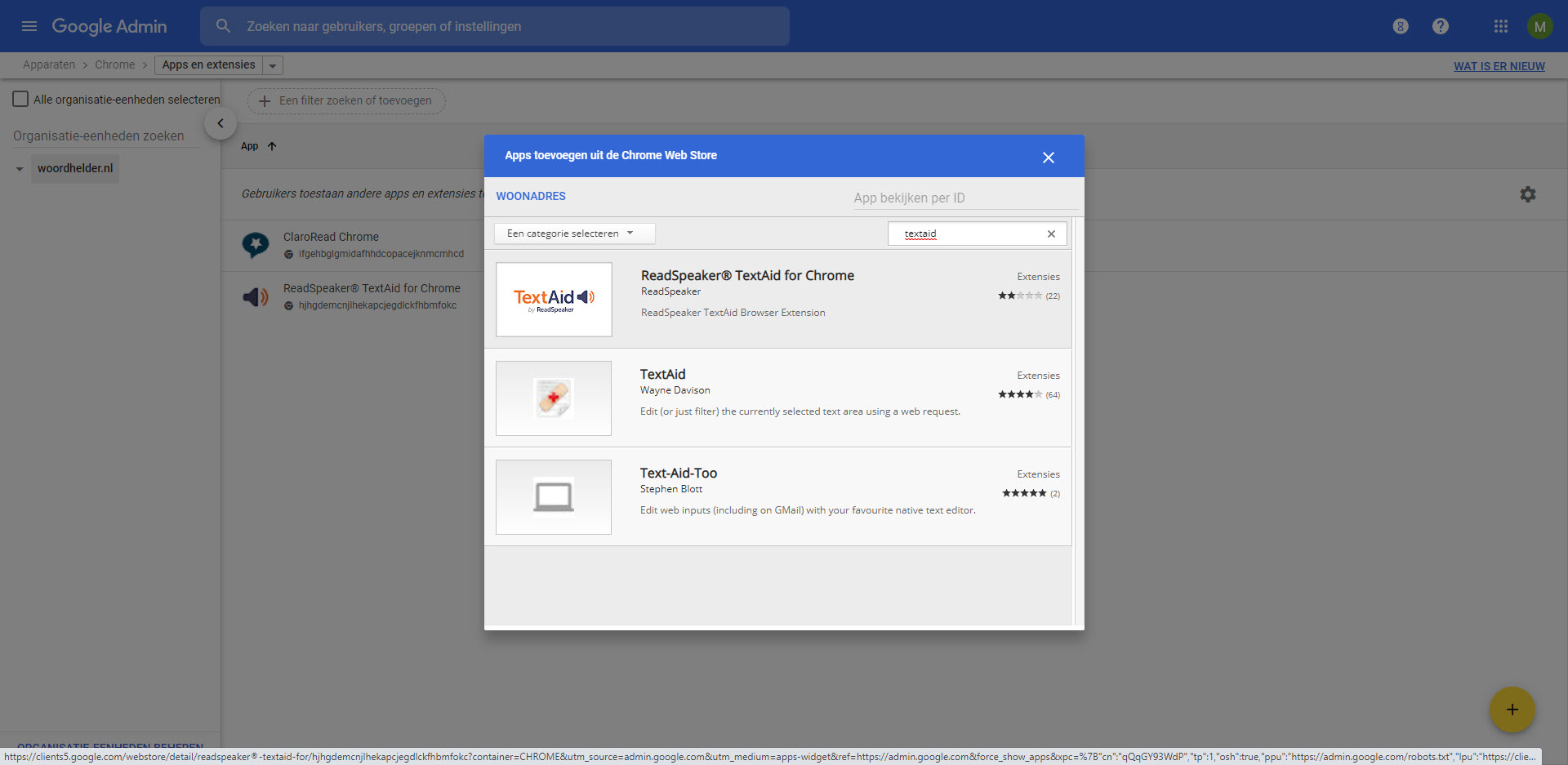Collapse the woordhelder.nl tree arrow
This screenshot has width=1568, height=765.
pos(20,169)
